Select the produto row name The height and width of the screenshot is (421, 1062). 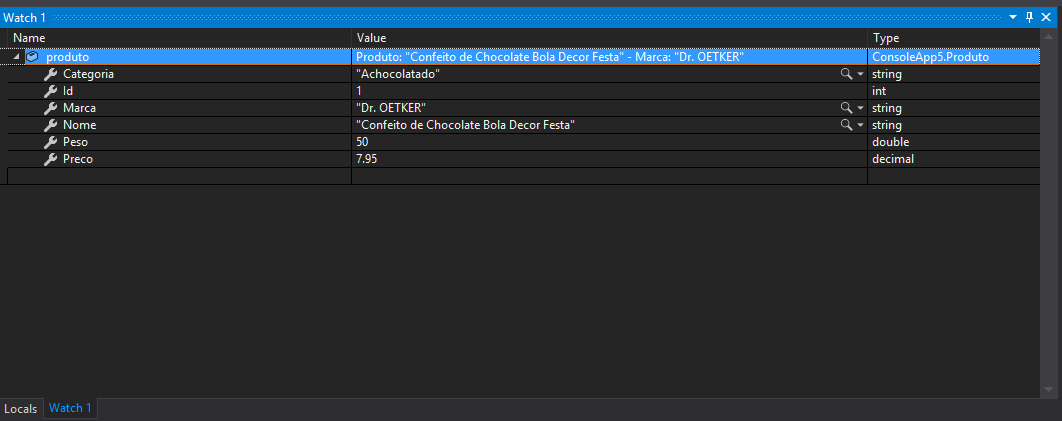(x=68, y=58)
